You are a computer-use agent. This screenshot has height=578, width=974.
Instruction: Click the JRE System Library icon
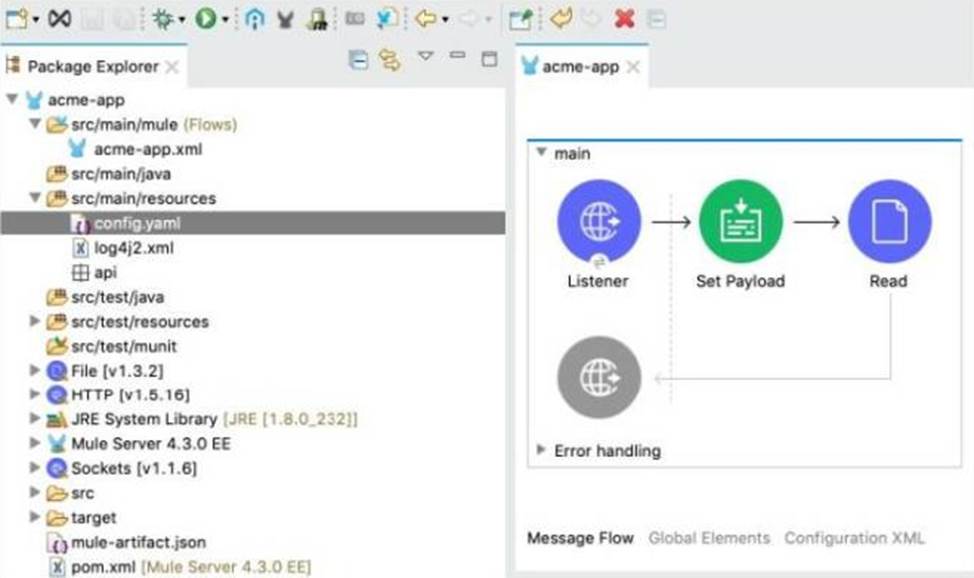coord(57,420)
